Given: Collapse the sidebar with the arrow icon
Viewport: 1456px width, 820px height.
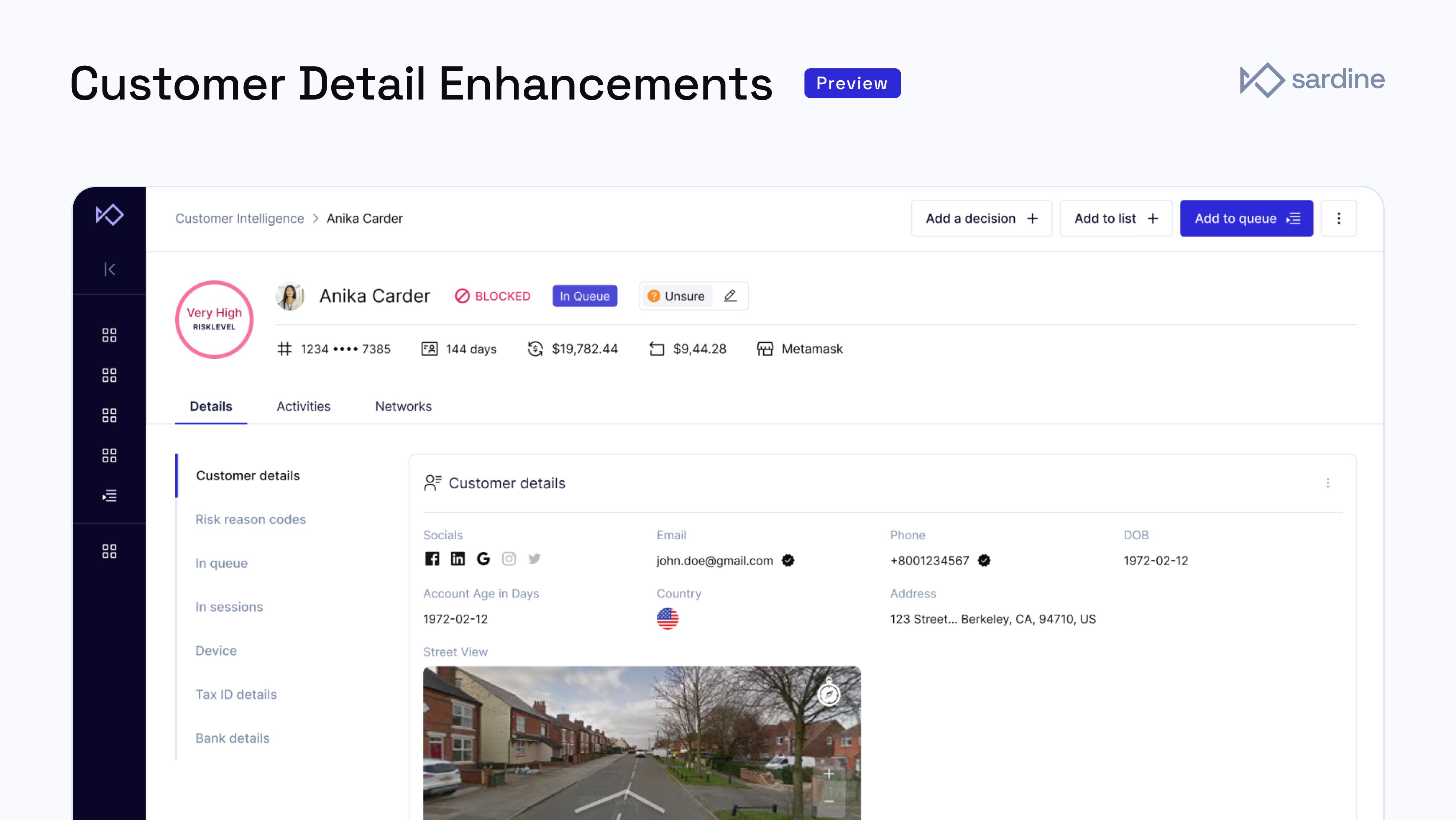Looking at the screenshot, I should [x=110, y=269].
